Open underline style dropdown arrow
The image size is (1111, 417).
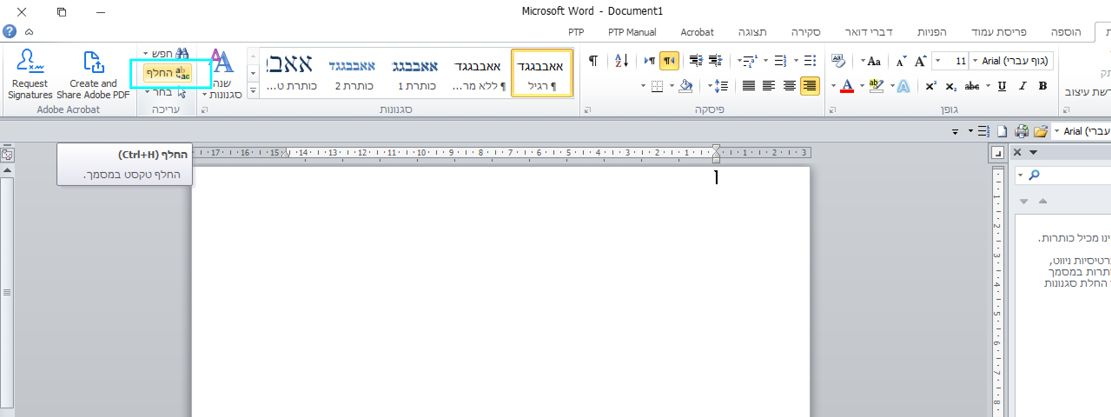(990, 86)
